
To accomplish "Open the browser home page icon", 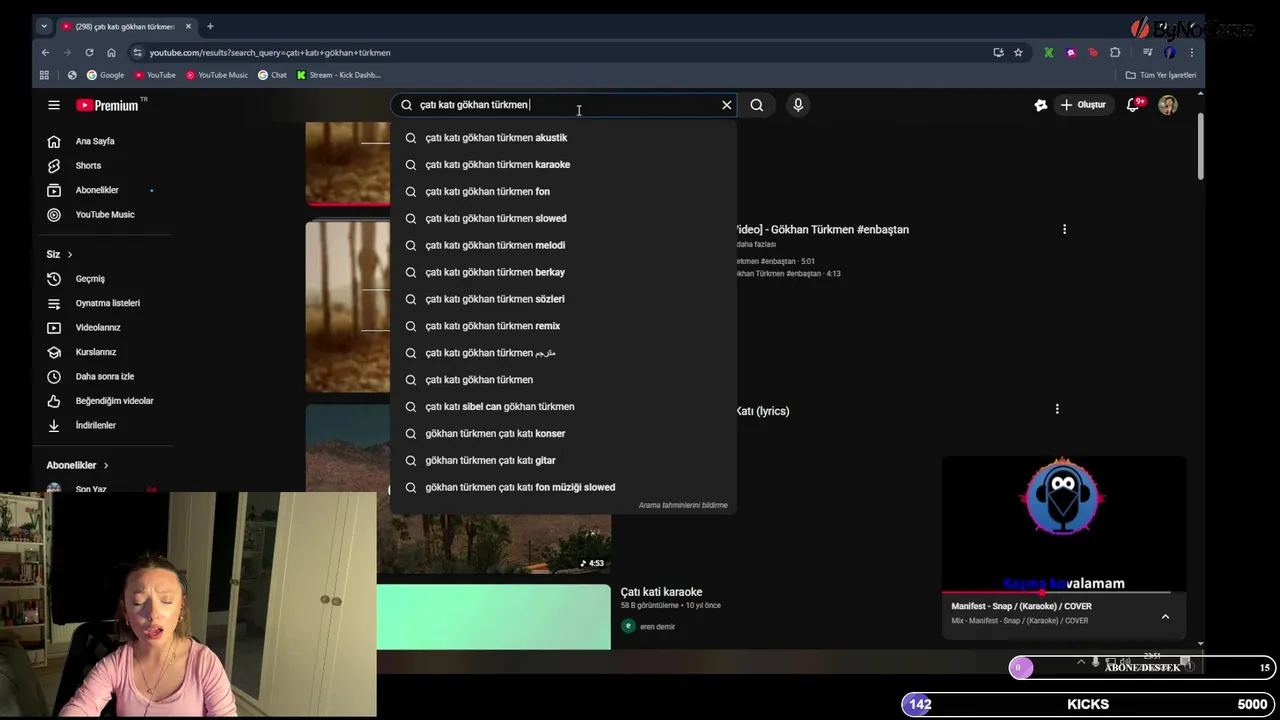I will [111, 52].
